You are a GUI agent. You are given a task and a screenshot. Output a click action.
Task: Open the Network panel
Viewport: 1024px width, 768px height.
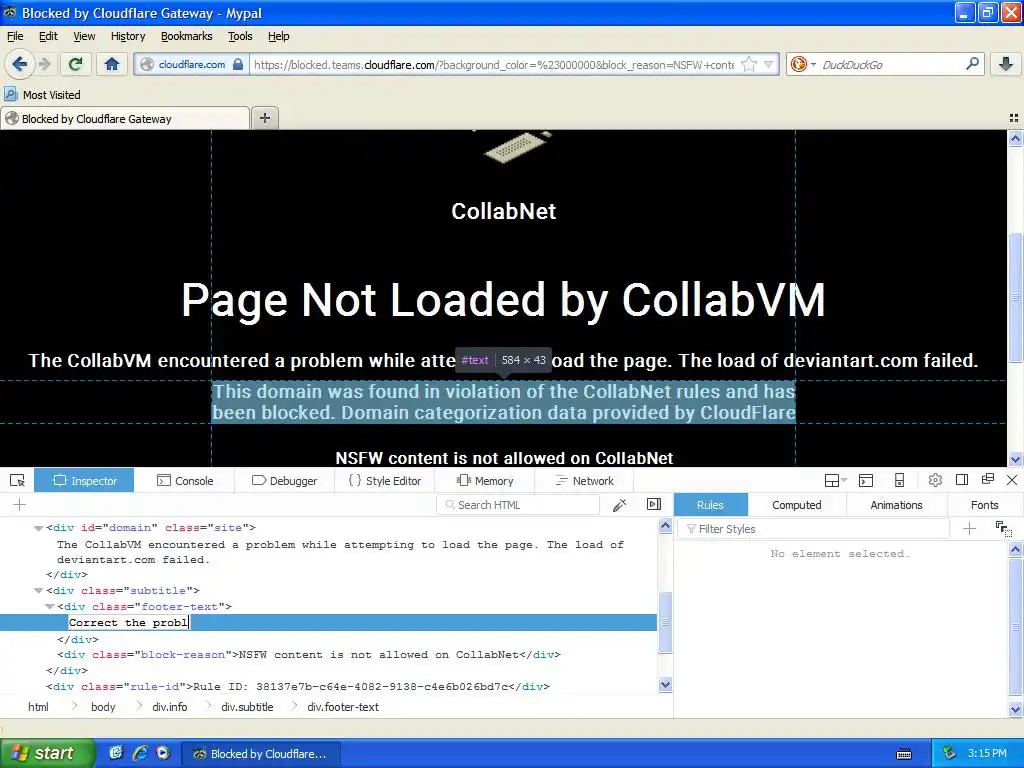[584, 481]
